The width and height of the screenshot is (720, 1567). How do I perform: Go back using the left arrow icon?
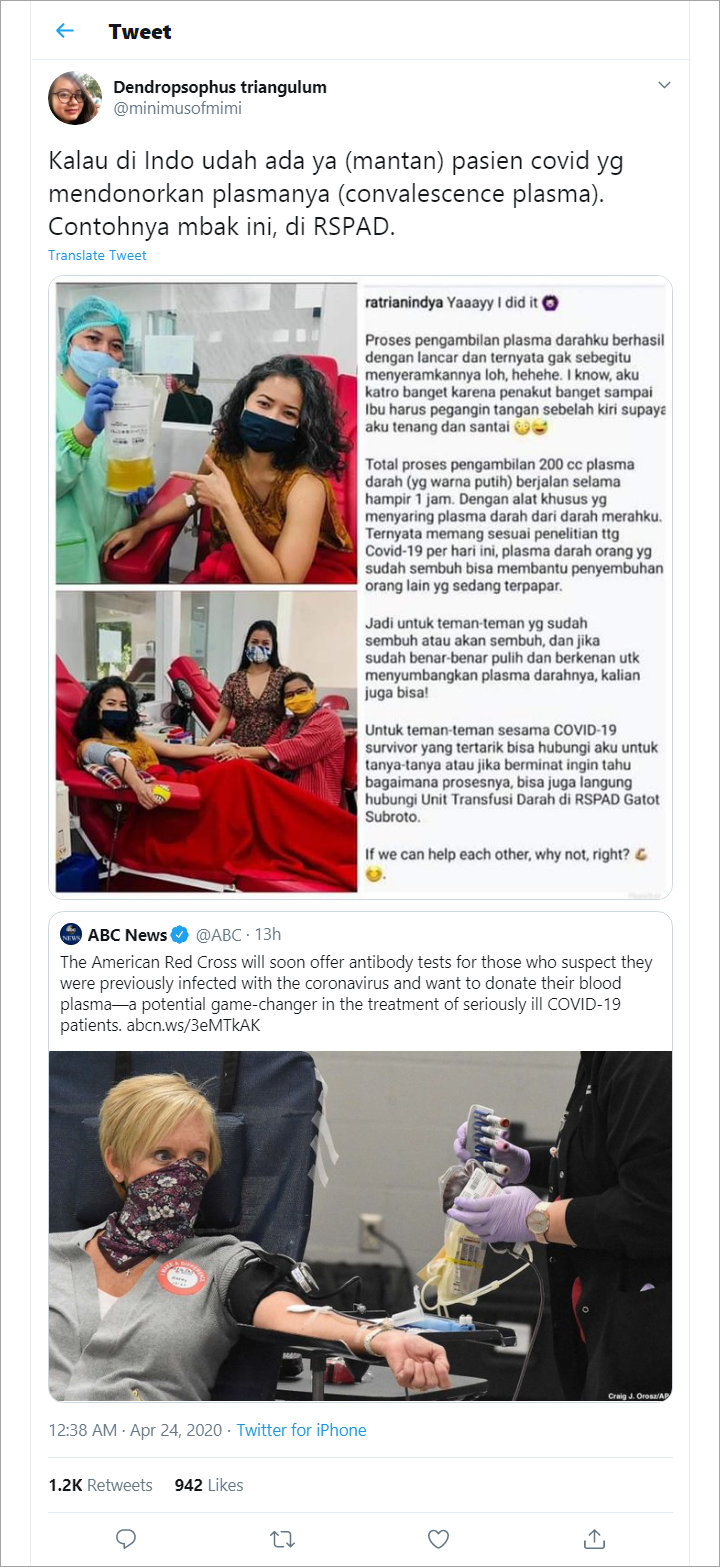(x=65, y=31)
